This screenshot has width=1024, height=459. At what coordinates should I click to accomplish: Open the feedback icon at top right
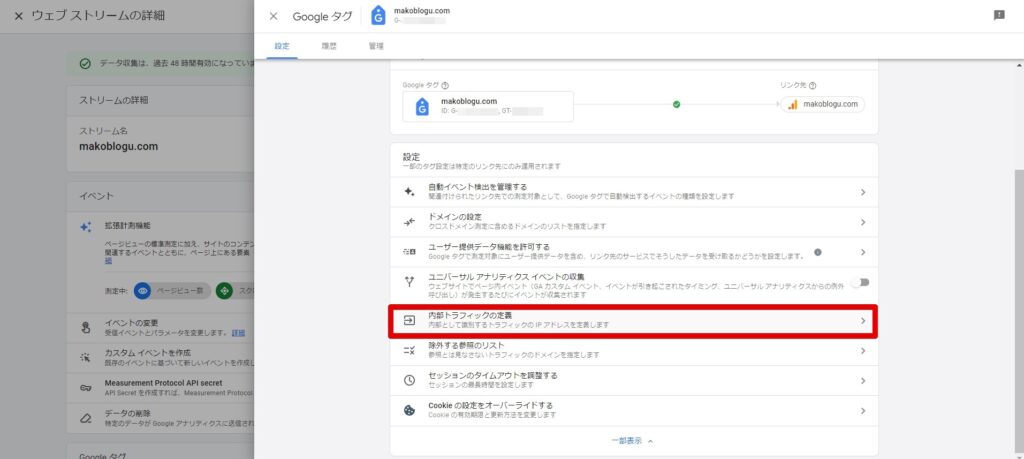[999, 15]
